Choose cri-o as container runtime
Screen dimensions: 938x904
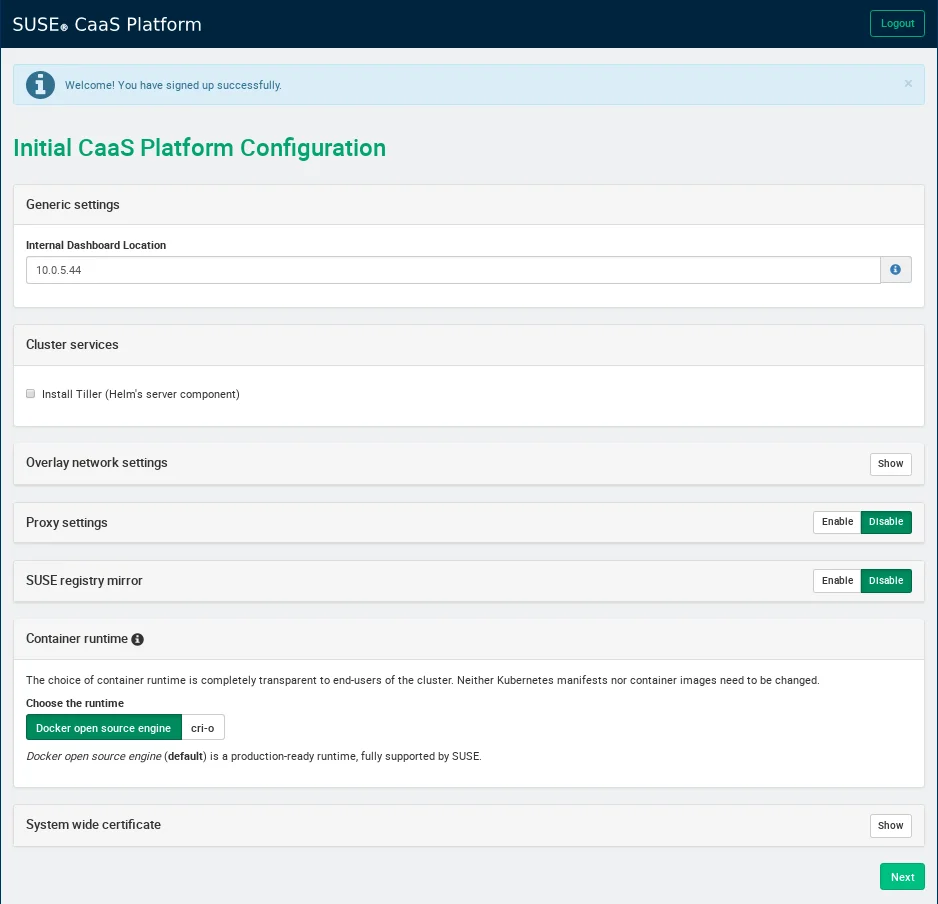203,728
